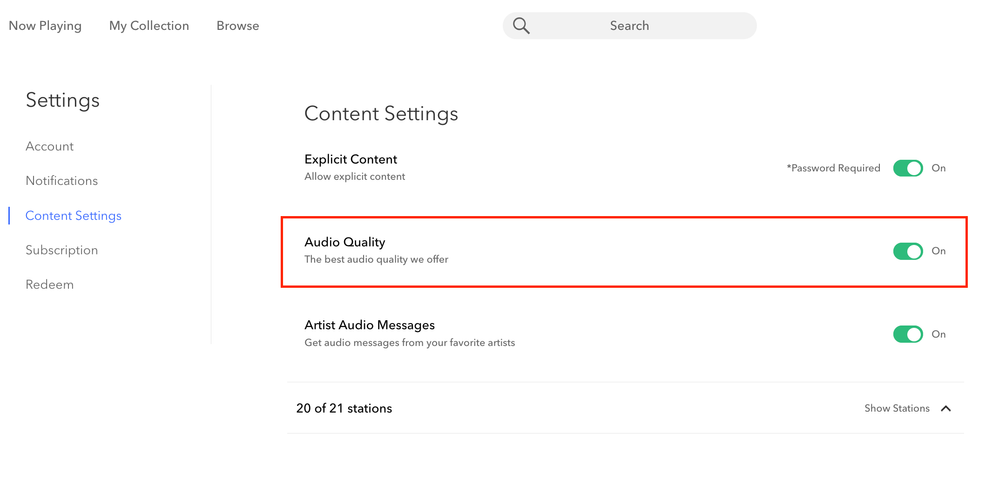Disable the Audio Quality toggle

[908, 251]
